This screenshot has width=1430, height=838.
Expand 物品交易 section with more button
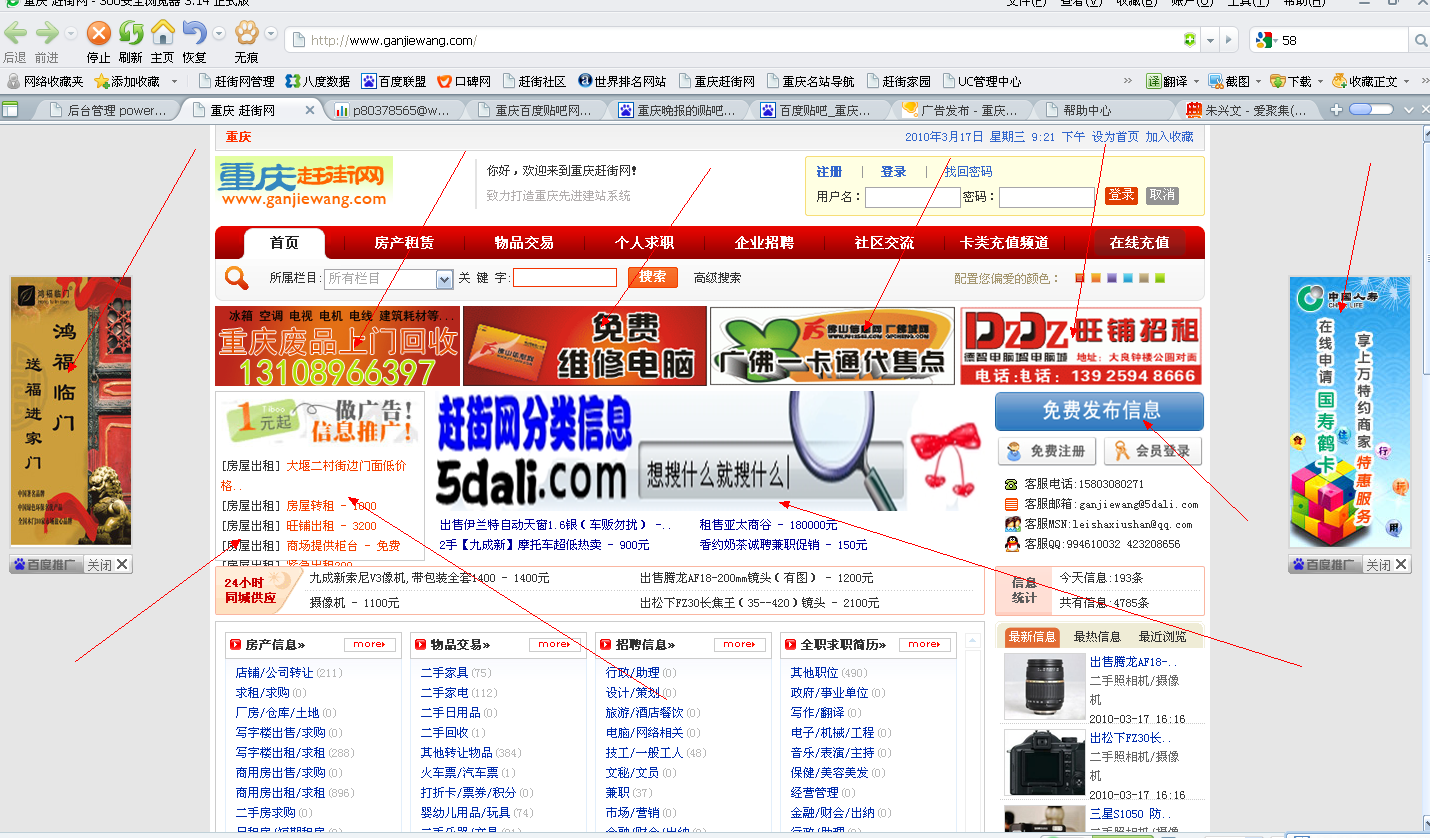[554, 645]
